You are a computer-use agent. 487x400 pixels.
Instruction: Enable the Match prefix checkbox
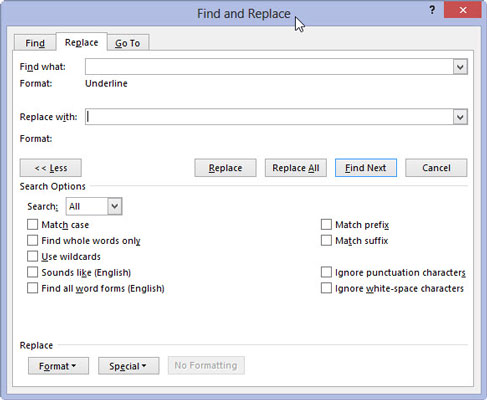click(326, 225)
